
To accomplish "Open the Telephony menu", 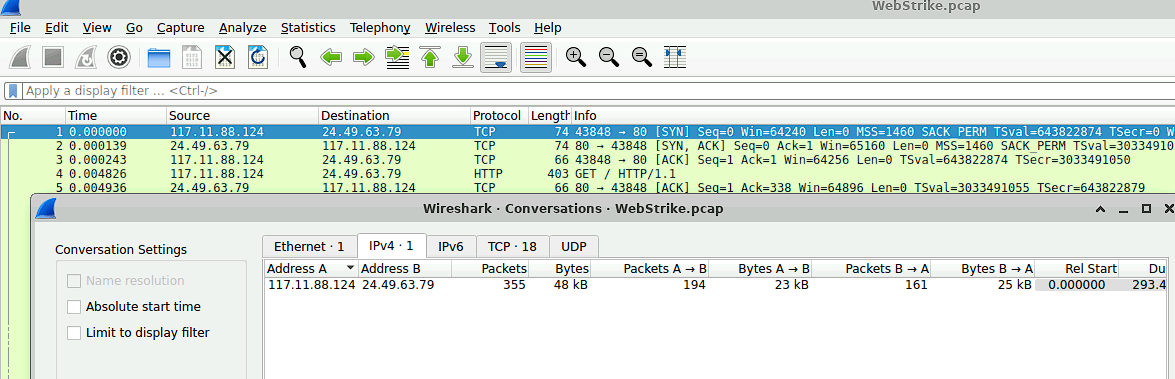I will click(380, 28).
